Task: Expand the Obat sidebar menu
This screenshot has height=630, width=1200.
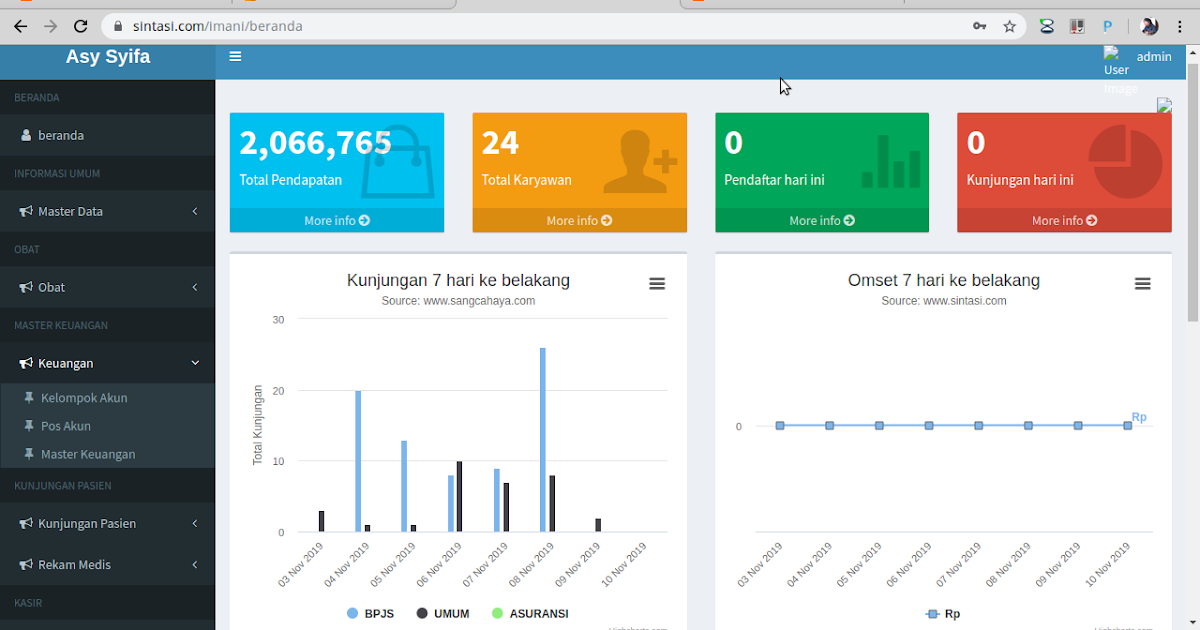Action: click(x=107, y=287)
